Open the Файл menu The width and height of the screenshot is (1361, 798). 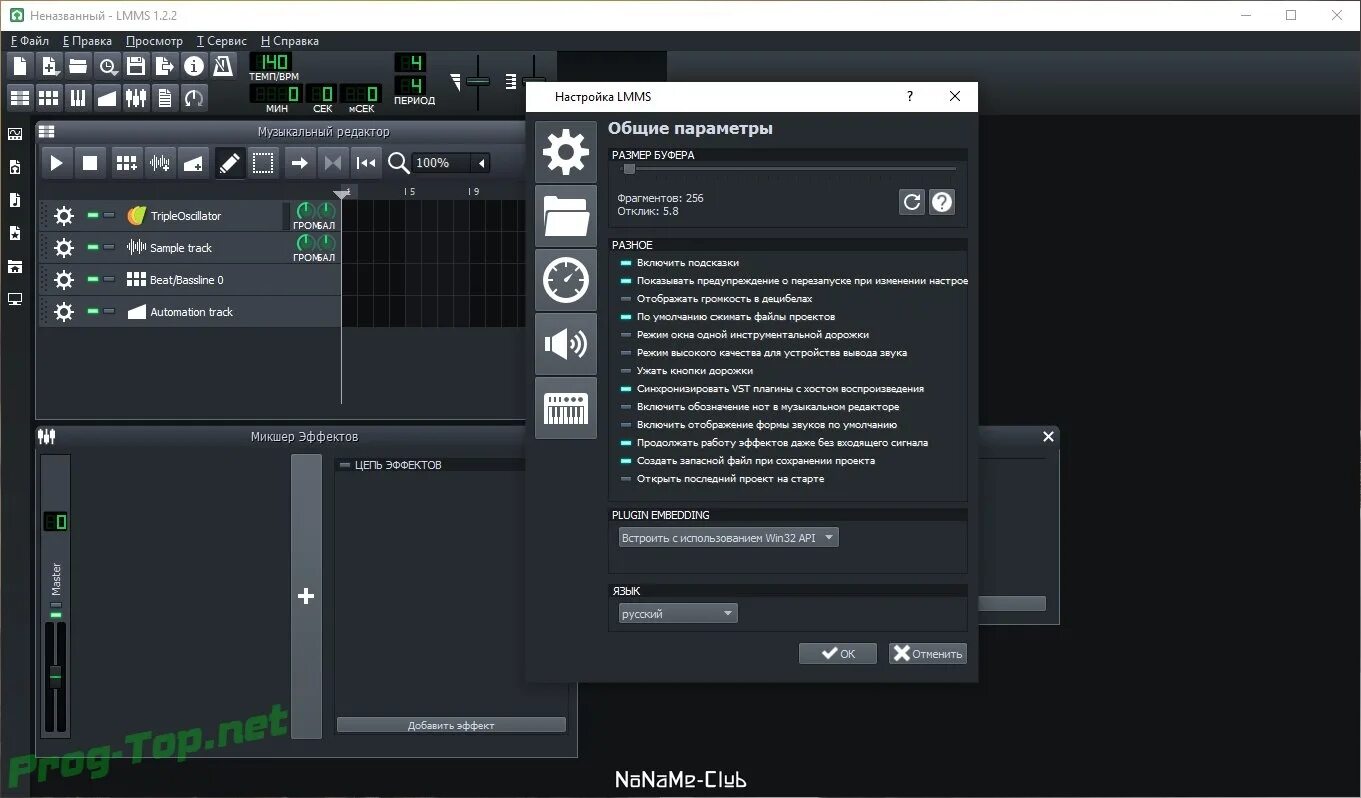30,41
